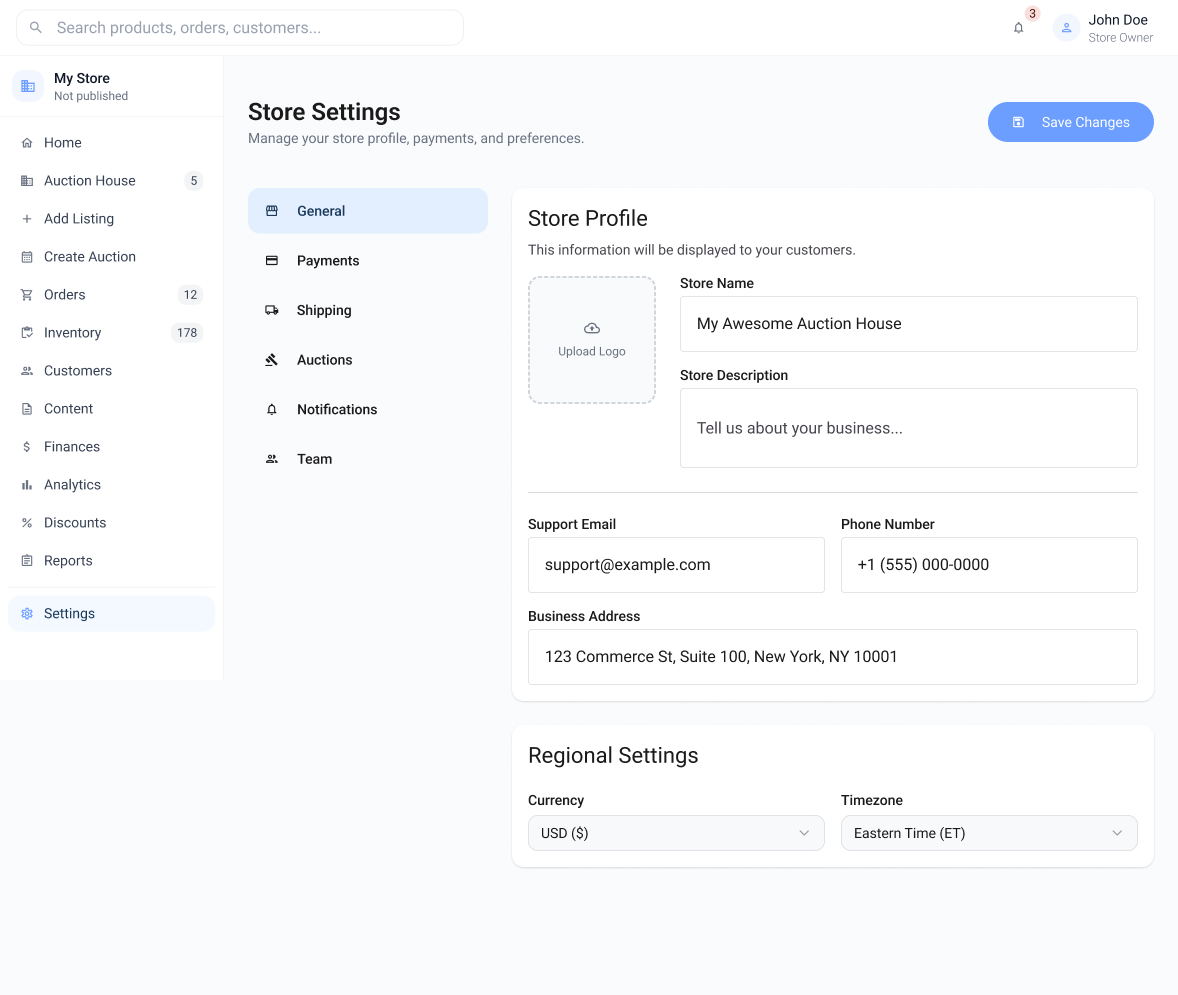
Task: Switch to the Notifications settings tab
Action: (368, 410)
